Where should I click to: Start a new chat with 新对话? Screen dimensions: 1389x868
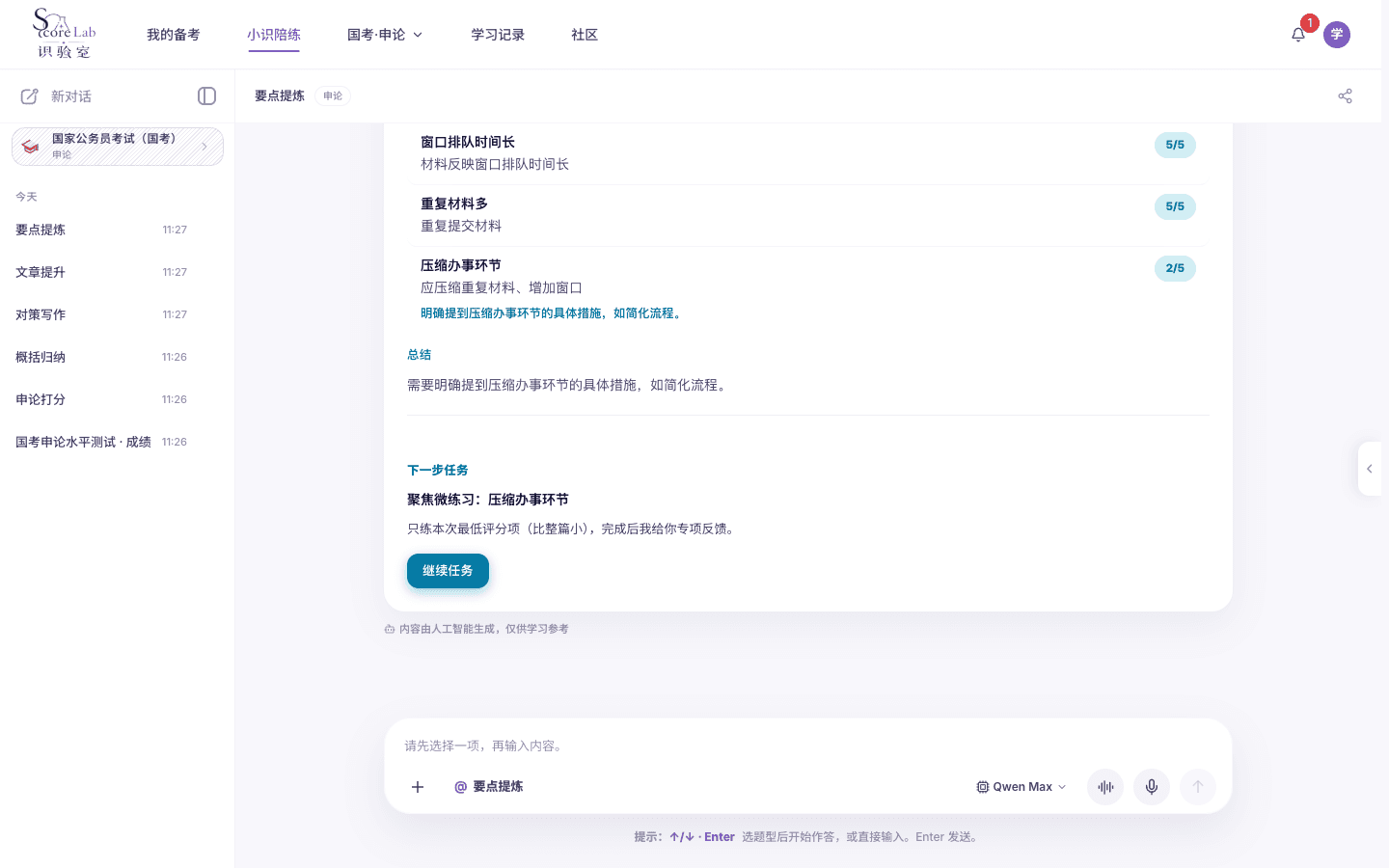click(x=57, y=96)
